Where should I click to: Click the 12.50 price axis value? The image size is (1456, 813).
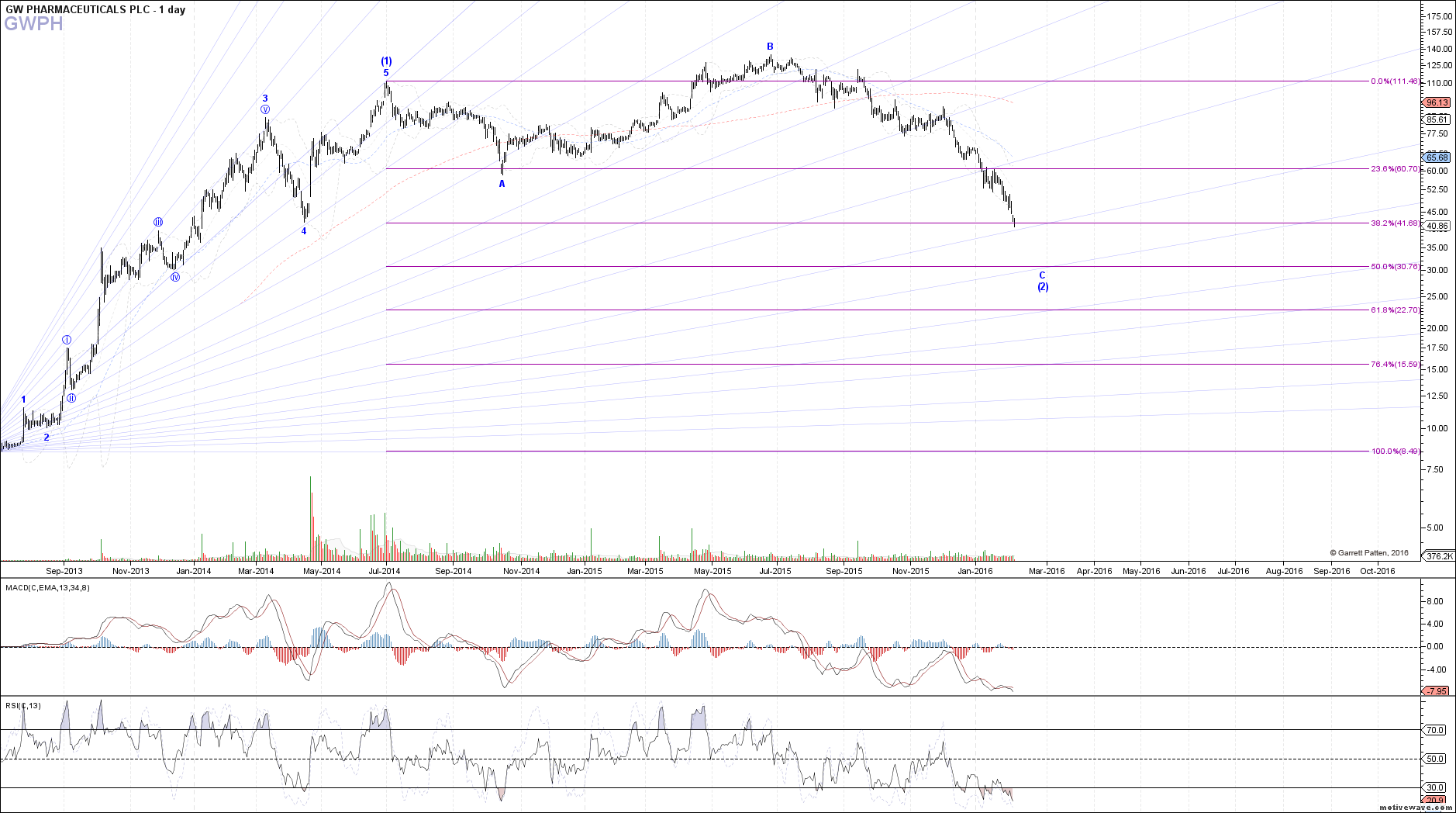coord(1436,396)
